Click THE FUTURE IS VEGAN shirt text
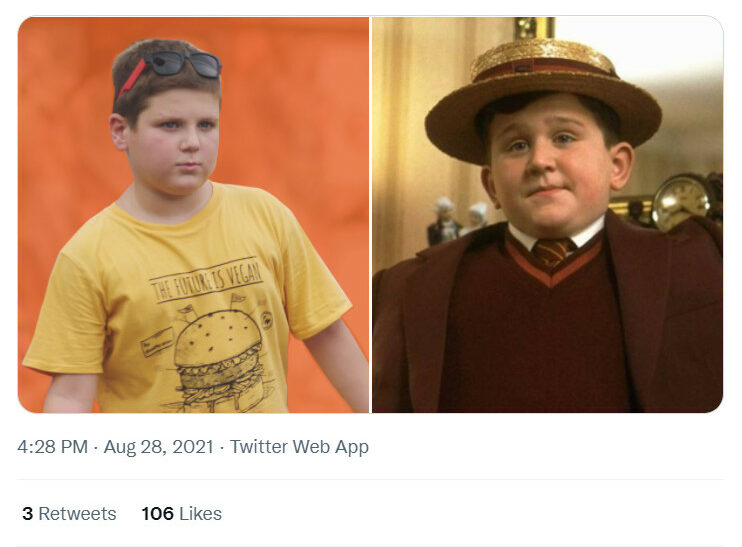The image size is (742, 547). pyautogui.click(x=206, y=280)
